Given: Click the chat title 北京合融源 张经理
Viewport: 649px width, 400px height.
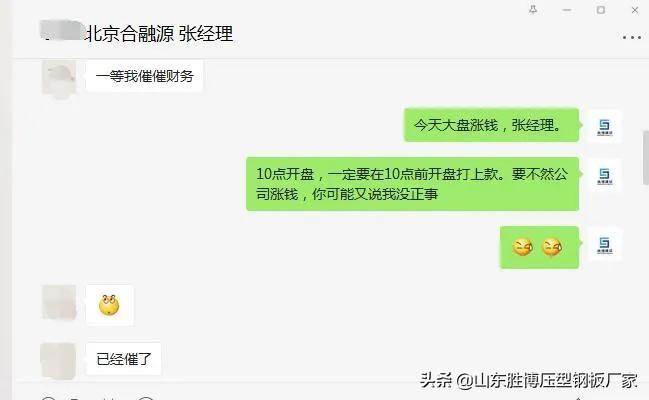Looking at the screenshot, I should point(159,34).
